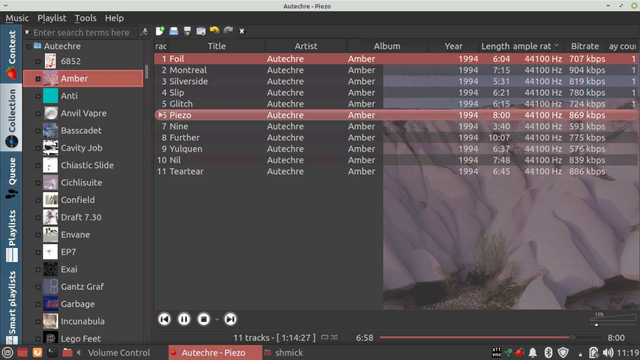Sort by the Length column header
The image size is (640, 360).
[495, 46]
